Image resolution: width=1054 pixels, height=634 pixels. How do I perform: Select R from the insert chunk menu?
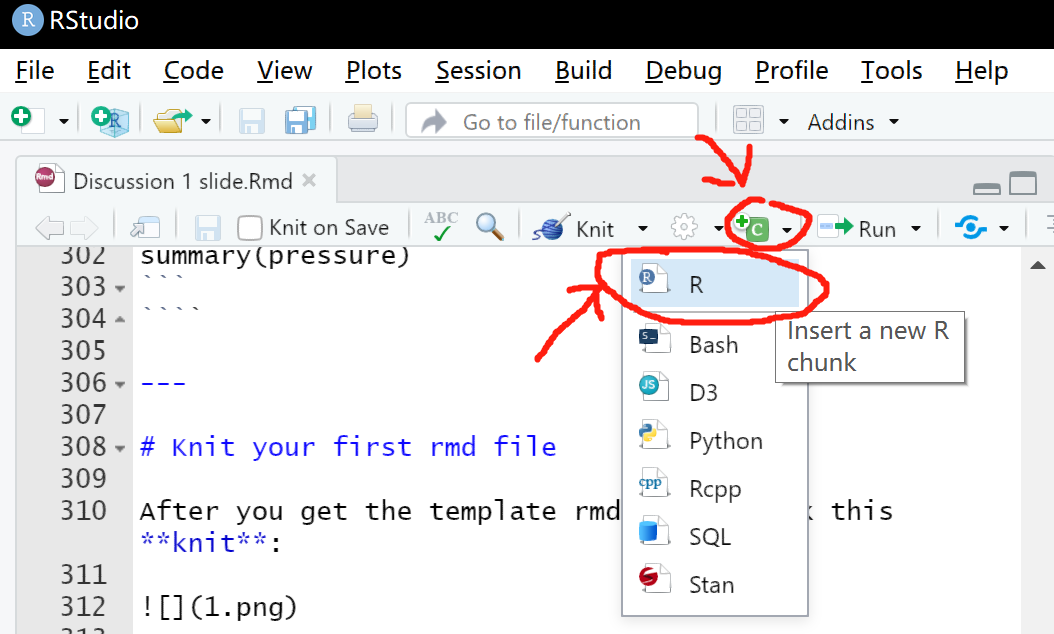point(715,284)
